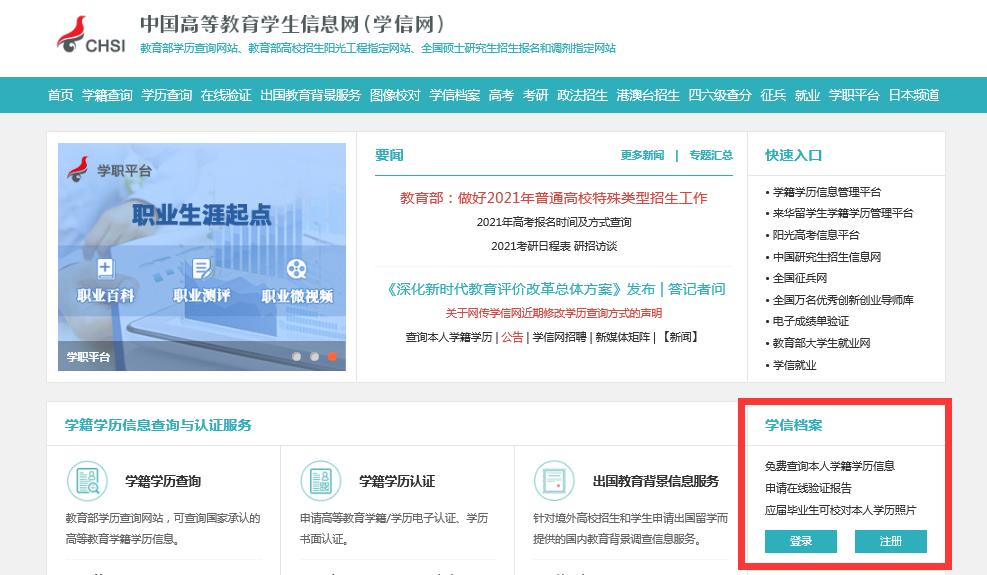
Task: Open 高考 in the navigation bar
Action: click(501, 95)
